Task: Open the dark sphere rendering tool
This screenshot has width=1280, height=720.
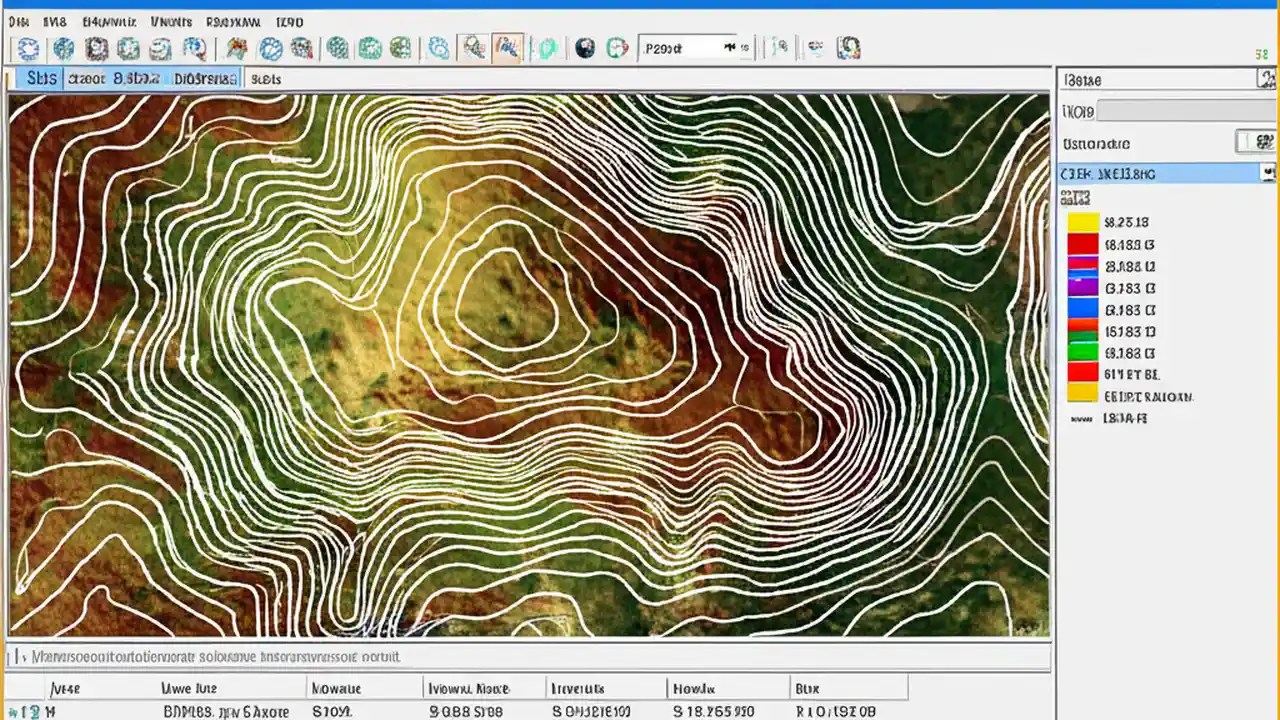Action: click(x=585, y=47)
